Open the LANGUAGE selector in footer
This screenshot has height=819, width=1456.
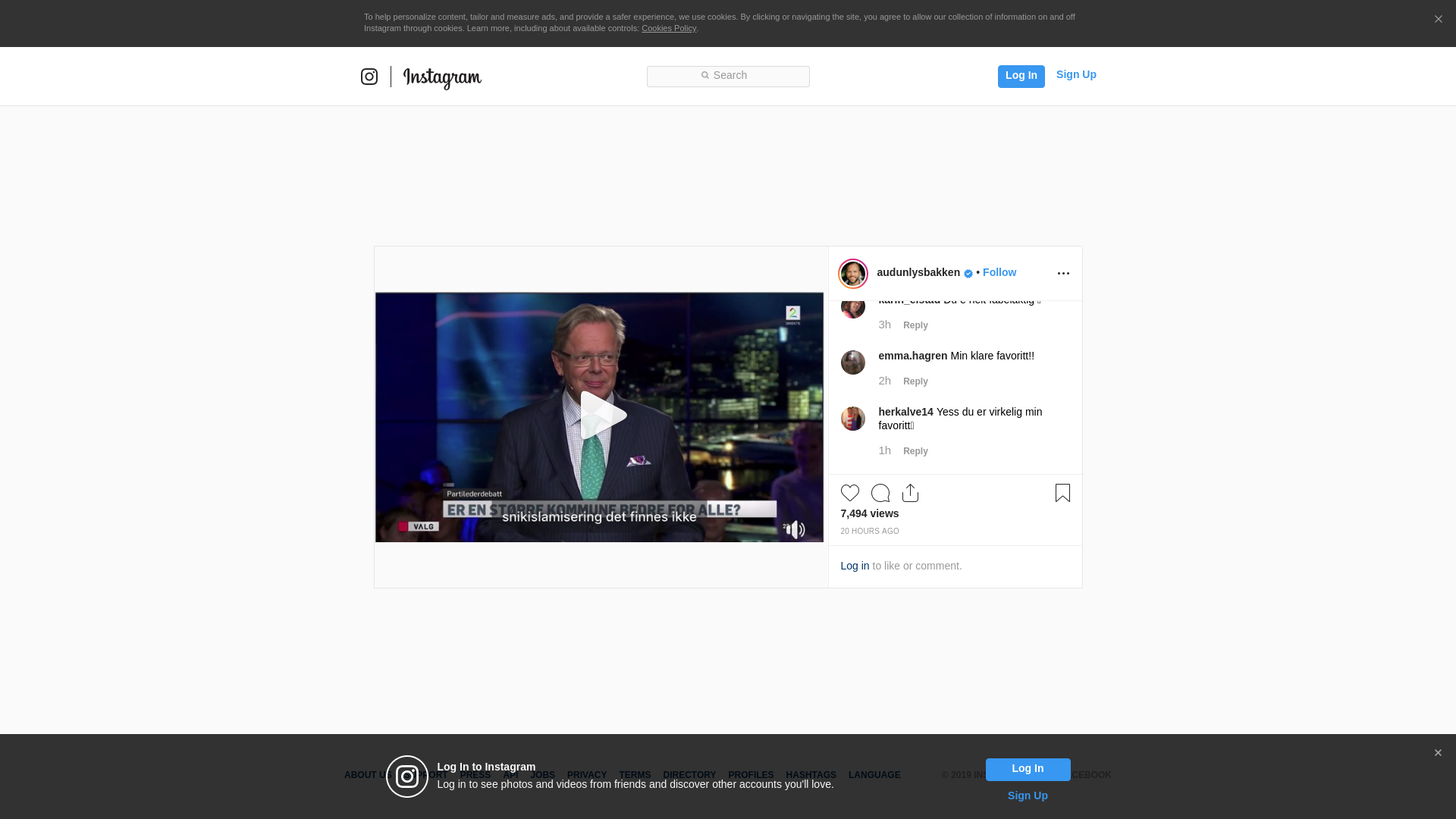tap(874, 775)
